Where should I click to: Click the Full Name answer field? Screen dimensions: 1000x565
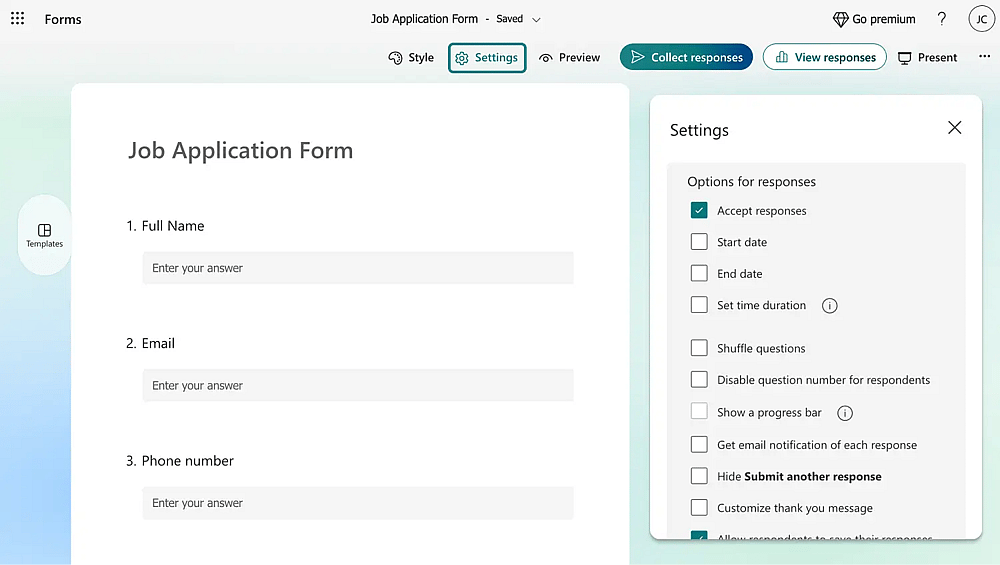[x=358, y=268]
